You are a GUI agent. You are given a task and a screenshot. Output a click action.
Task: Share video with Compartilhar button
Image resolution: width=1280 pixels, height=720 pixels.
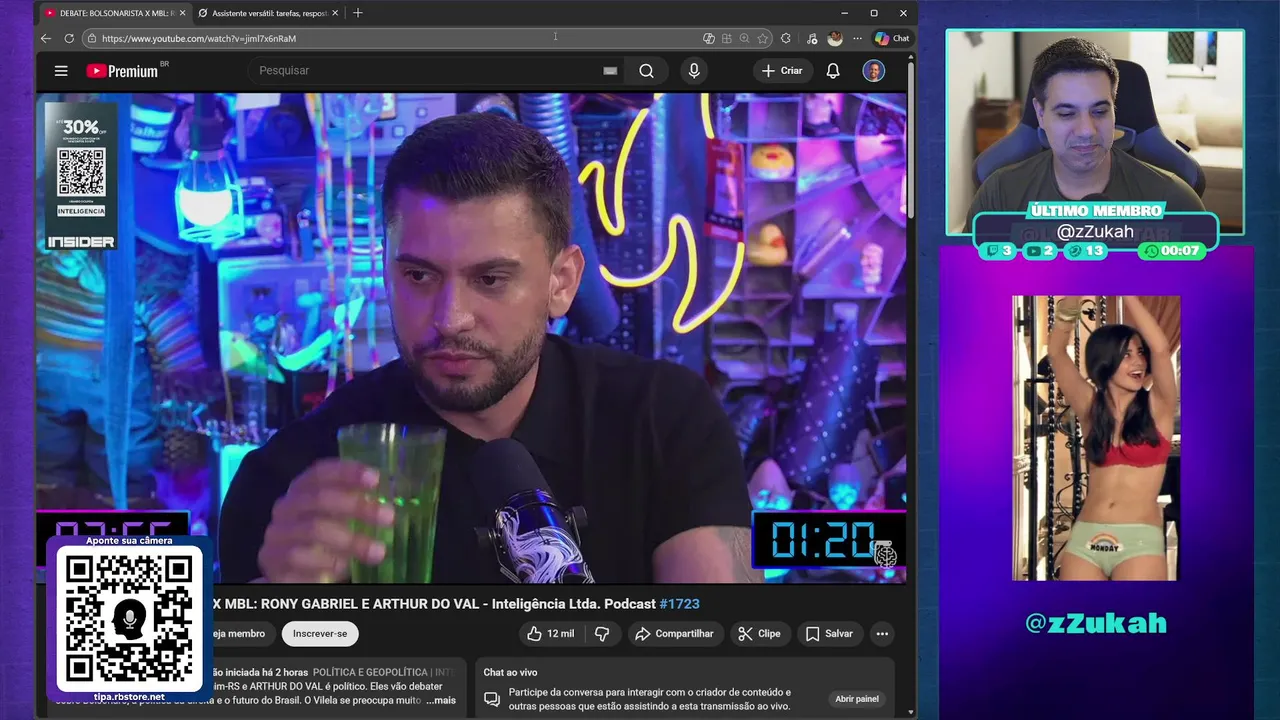tap(674, 634)
